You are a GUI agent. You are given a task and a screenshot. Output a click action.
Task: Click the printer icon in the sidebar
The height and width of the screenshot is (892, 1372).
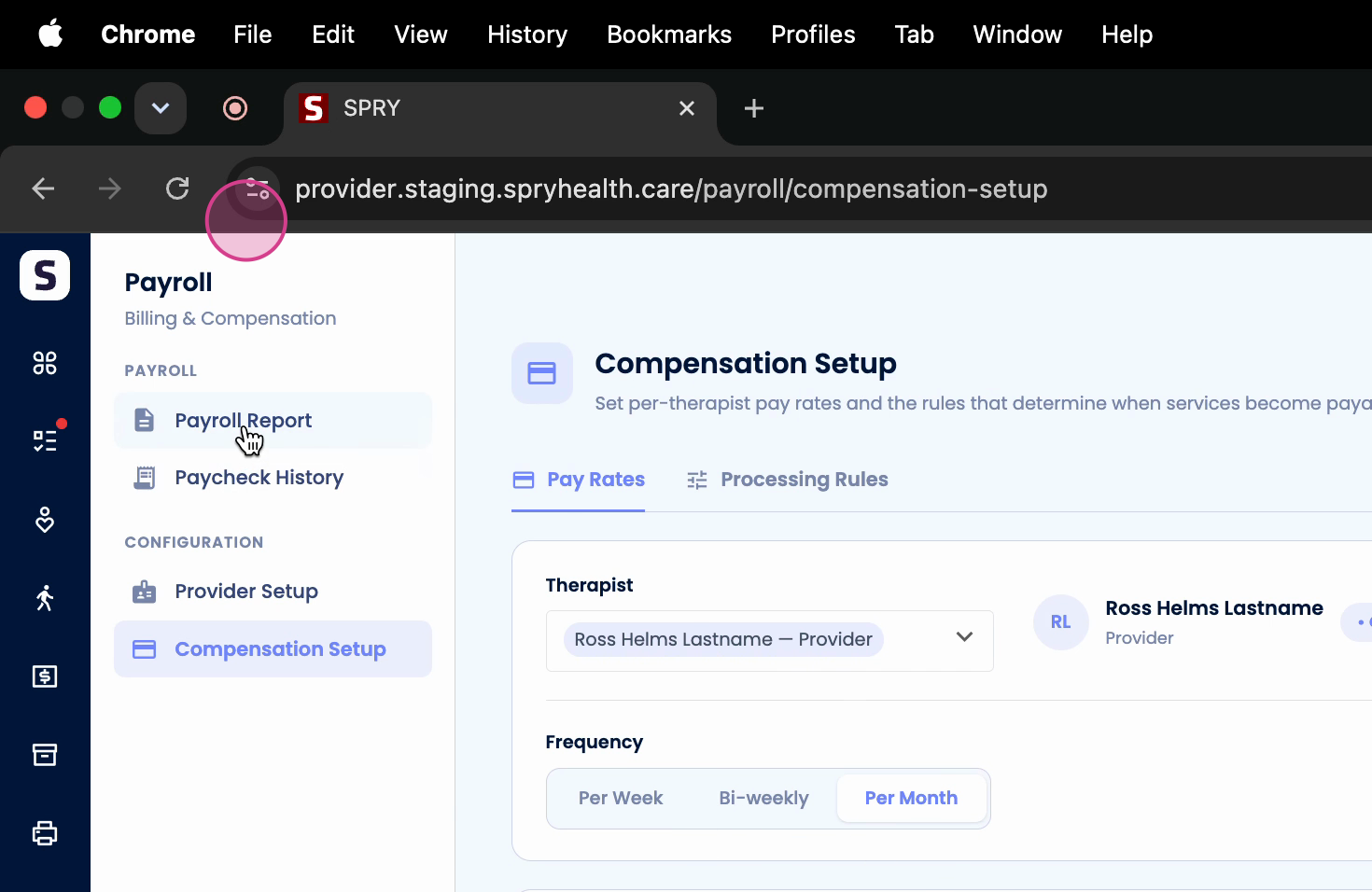tap(45, 833)
